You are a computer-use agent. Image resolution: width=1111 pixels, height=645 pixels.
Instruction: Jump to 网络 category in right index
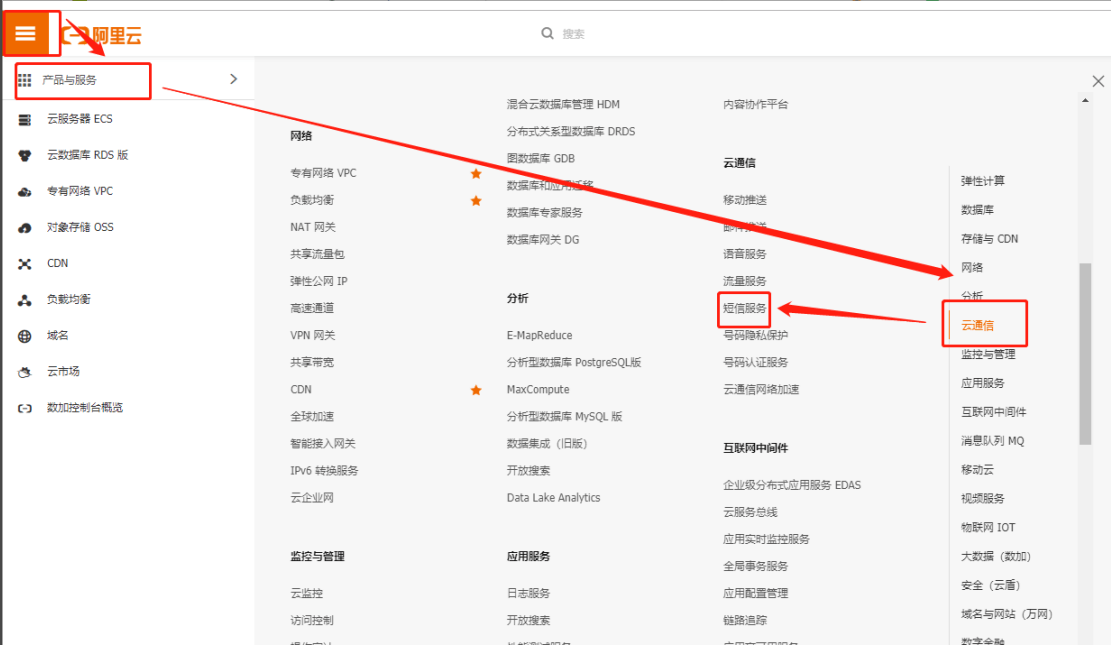pyautogui.click(x=972, y=267)
